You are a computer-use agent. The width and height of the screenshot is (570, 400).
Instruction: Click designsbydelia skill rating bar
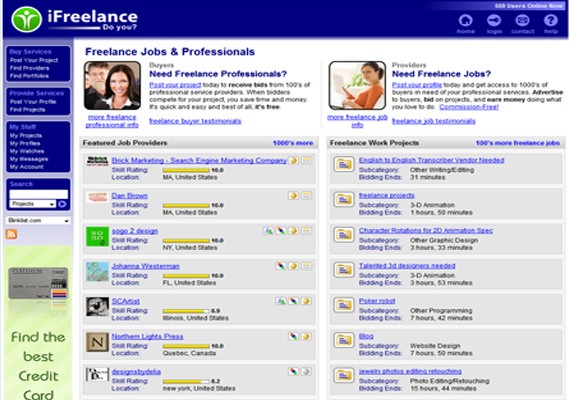[x=186, y=381]
